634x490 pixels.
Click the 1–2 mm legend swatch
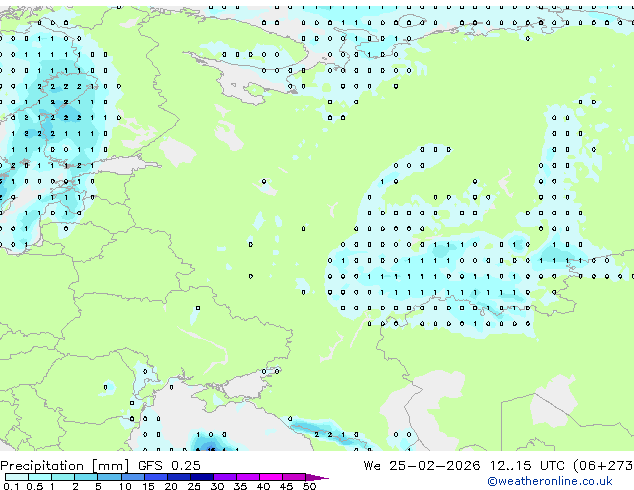63,477
